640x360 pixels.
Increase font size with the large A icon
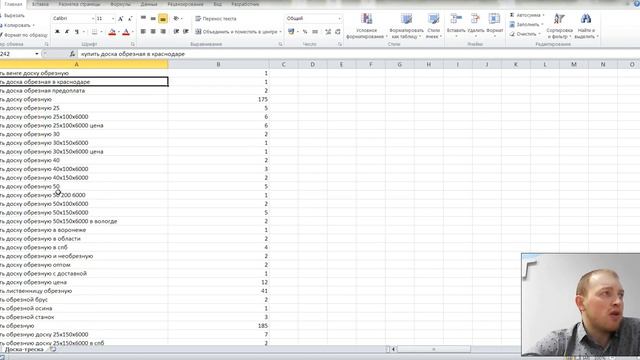click(121, 19)
